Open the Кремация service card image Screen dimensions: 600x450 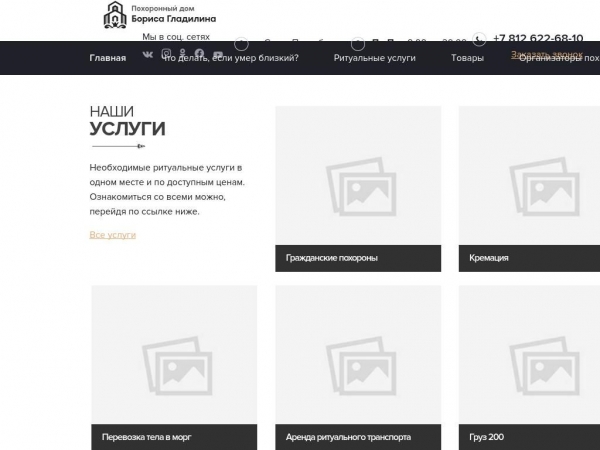point(529,176)
